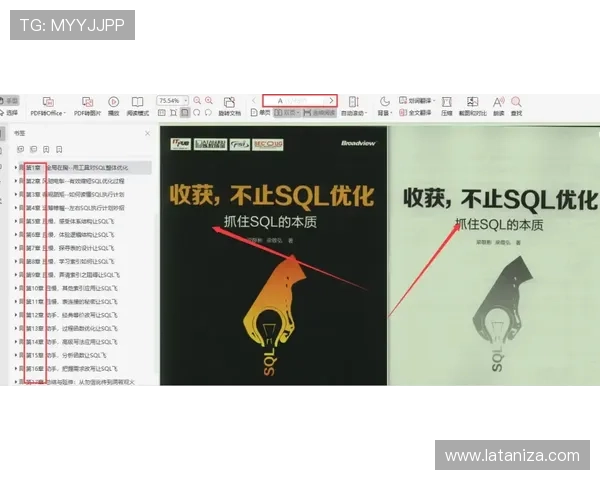Click actual size view icon under zoom box
The width and height of the screenshot is (600, 480).
pyautogui.click(x=162, y=113)
